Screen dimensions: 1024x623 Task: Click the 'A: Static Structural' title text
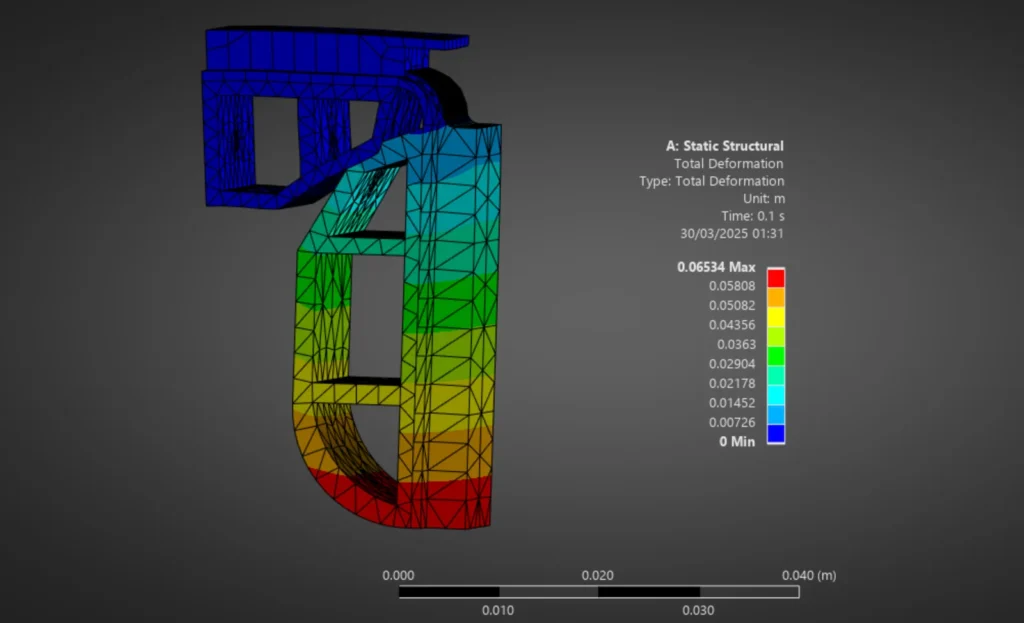coord(725,146)
